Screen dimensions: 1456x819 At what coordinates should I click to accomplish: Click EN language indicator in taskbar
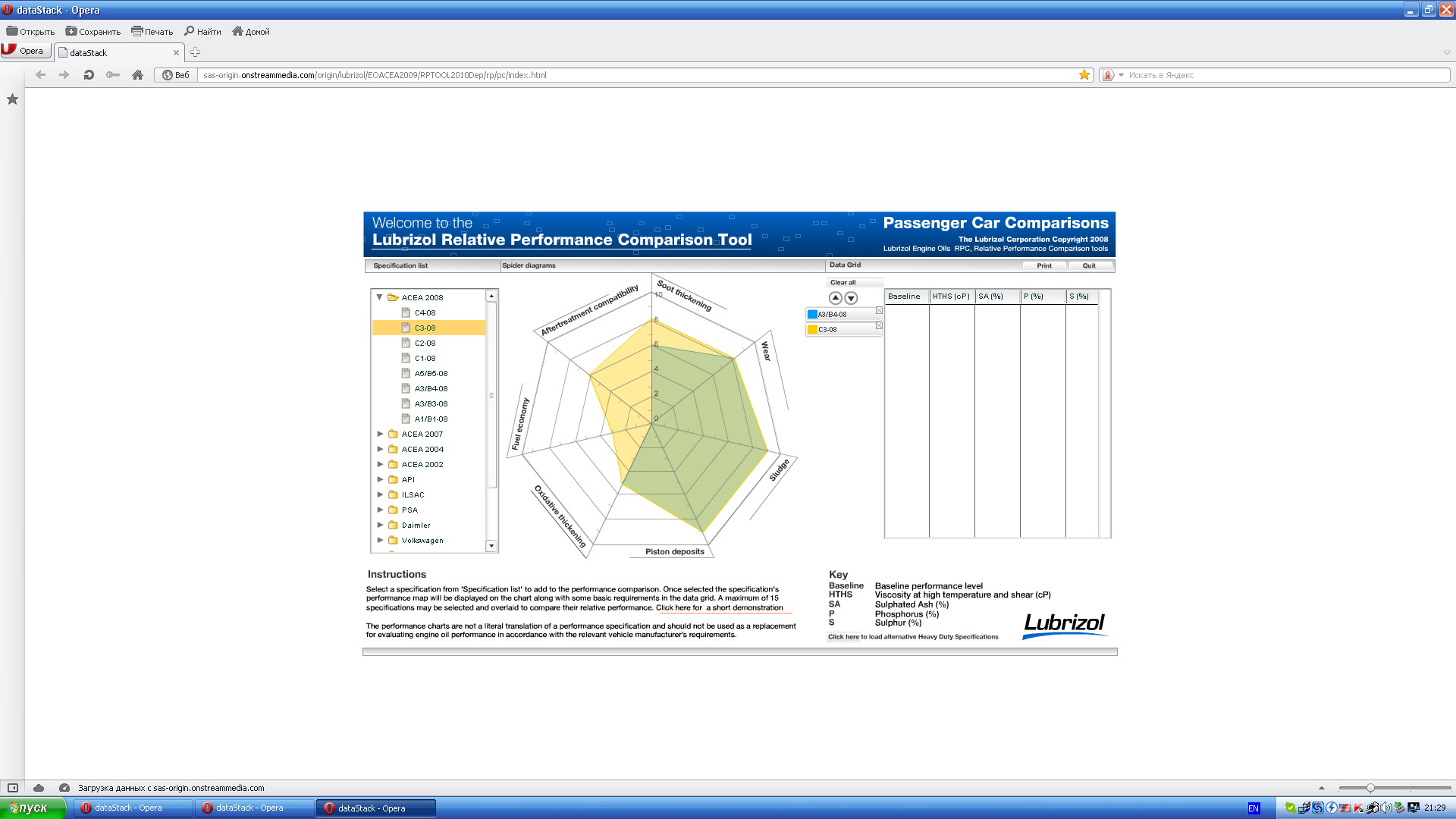1254,808
